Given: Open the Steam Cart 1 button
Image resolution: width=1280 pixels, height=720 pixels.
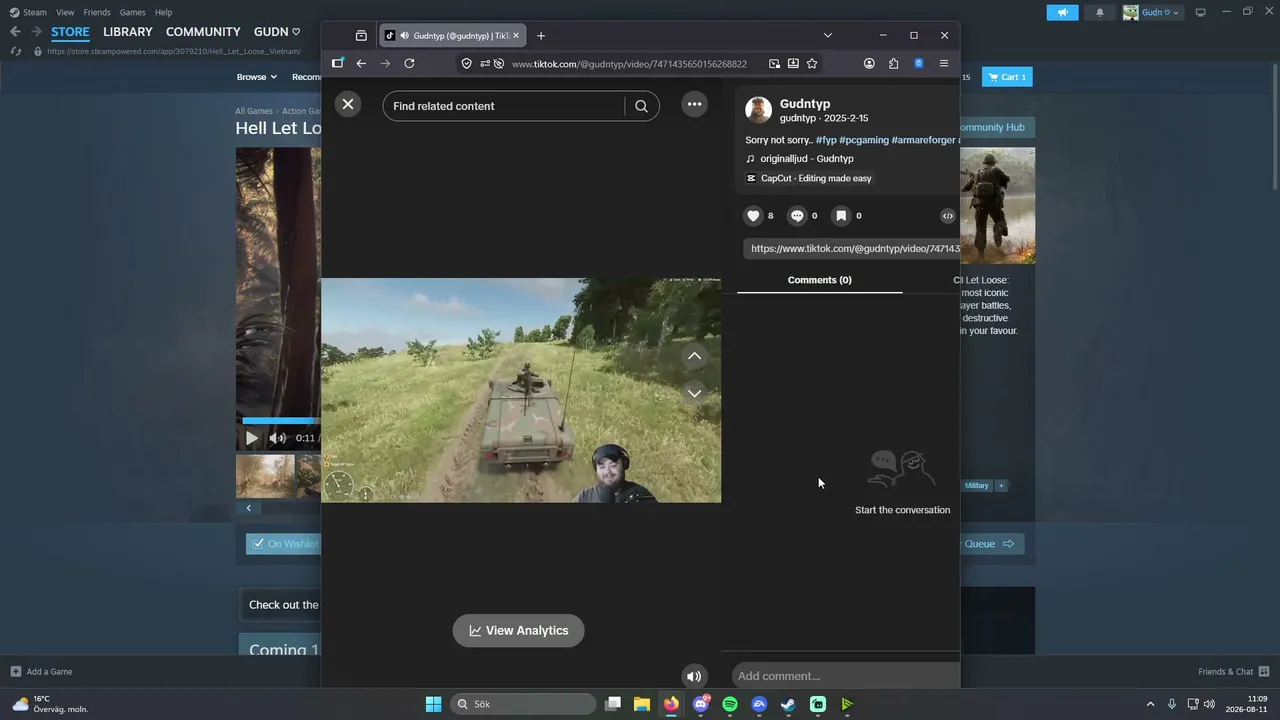Looking at the screenshot, I should click(x=1007, y=77).
